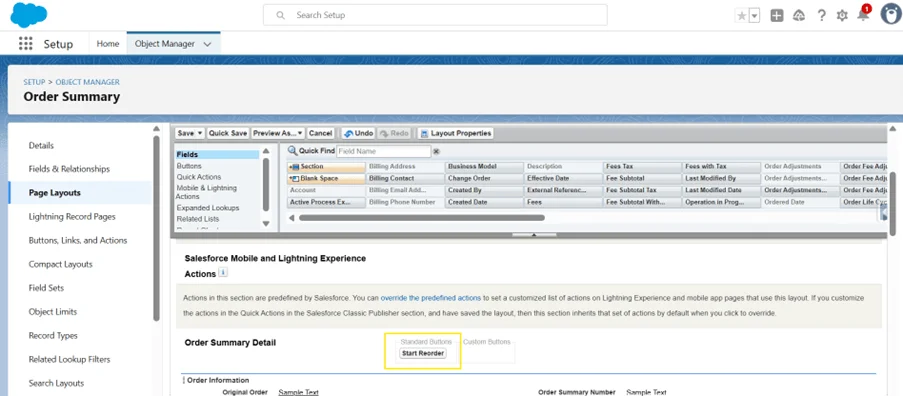The image size is (903, 396).
Task: Click the Undo button
Action: pos(358,133)
